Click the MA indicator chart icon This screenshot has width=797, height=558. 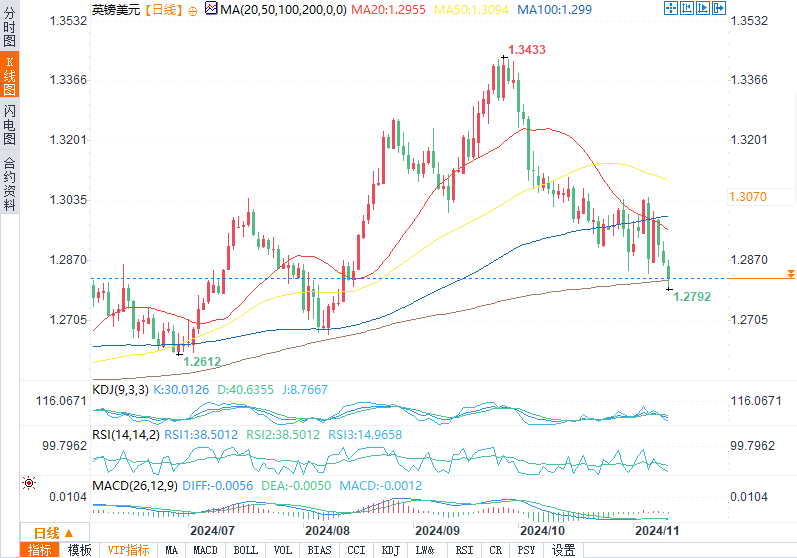point(210,9)
